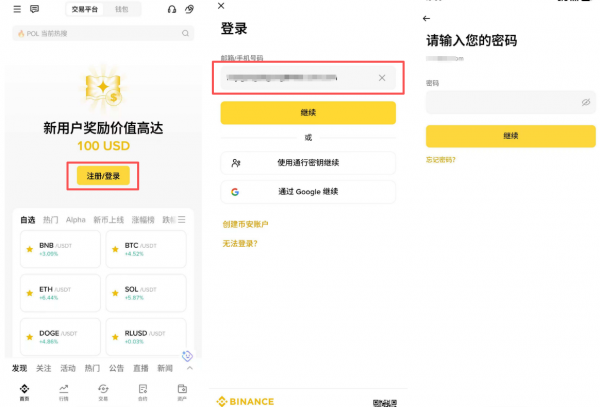Viewport: 600px width, 407px height.
Task: Open 忘记密码? link
Action: tap(441, 160)
